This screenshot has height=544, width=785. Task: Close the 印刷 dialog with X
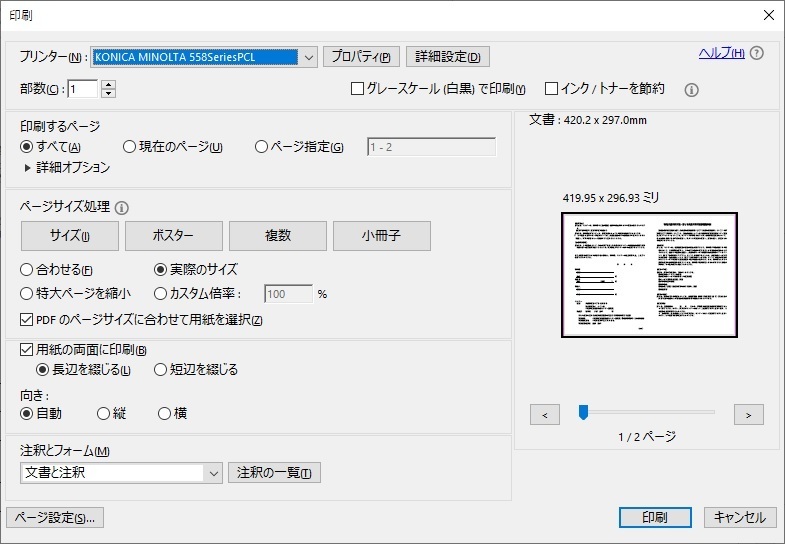point(769,15)
